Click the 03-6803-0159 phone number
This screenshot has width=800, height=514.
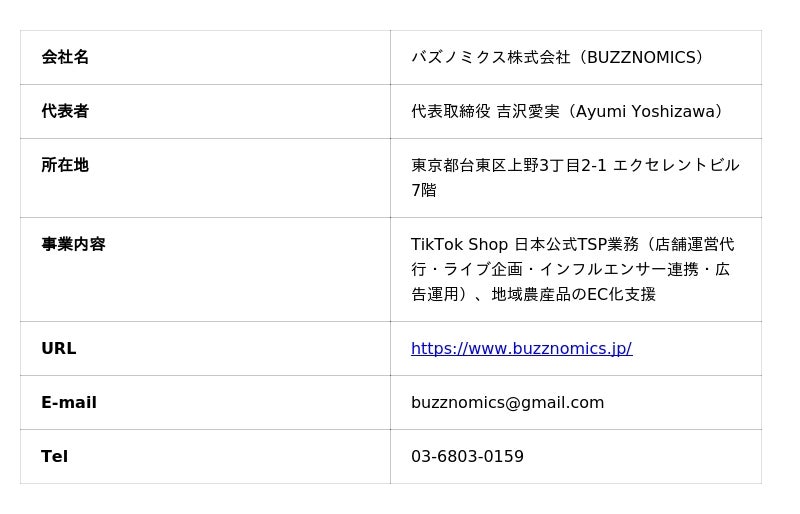coord(467,456)
